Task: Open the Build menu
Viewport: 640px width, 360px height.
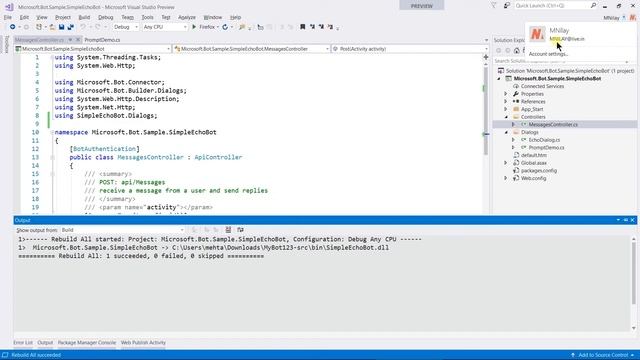Action: click(x=84, y=18)
